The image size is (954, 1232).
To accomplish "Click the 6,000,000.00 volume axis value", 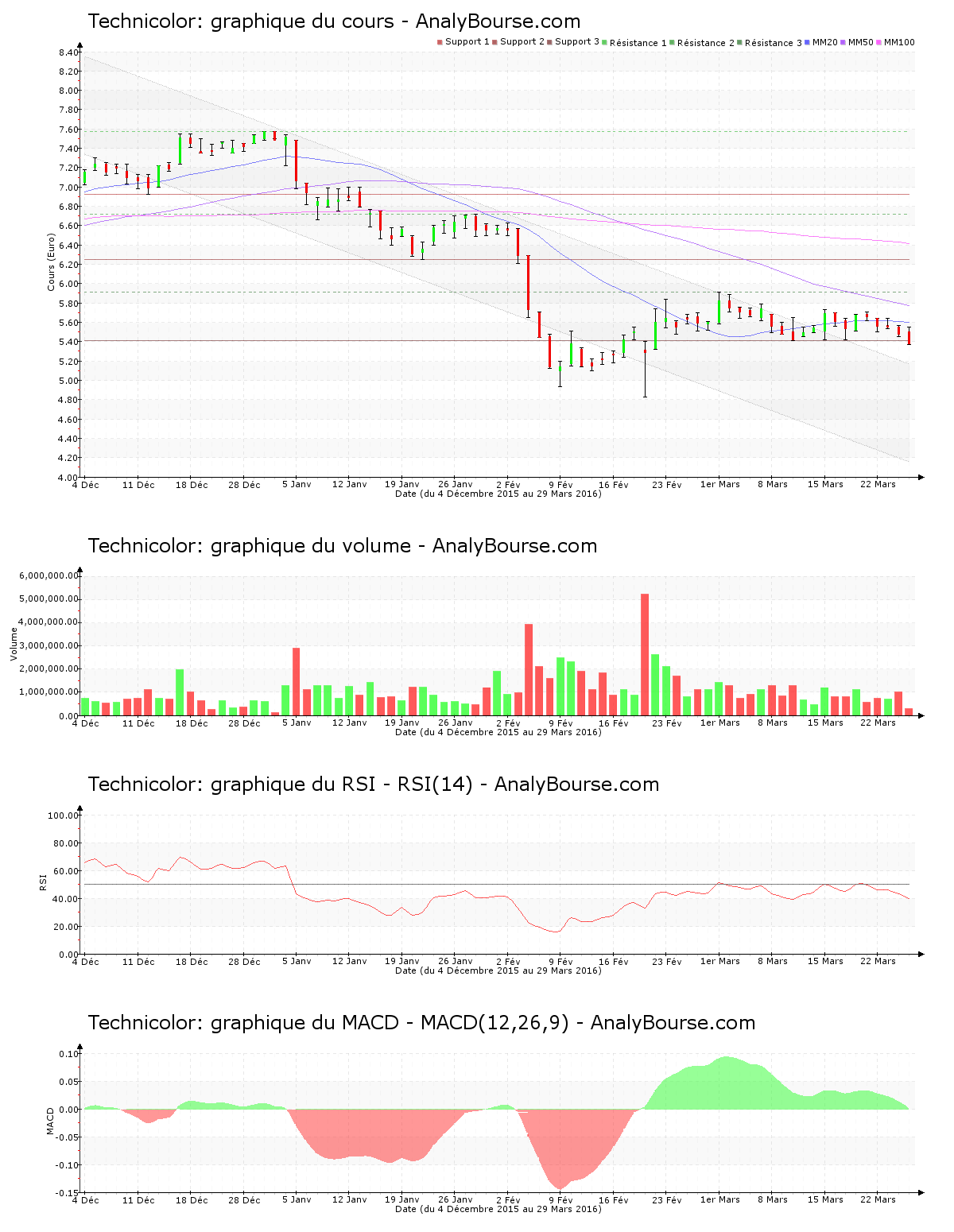I will pos(49,575).
